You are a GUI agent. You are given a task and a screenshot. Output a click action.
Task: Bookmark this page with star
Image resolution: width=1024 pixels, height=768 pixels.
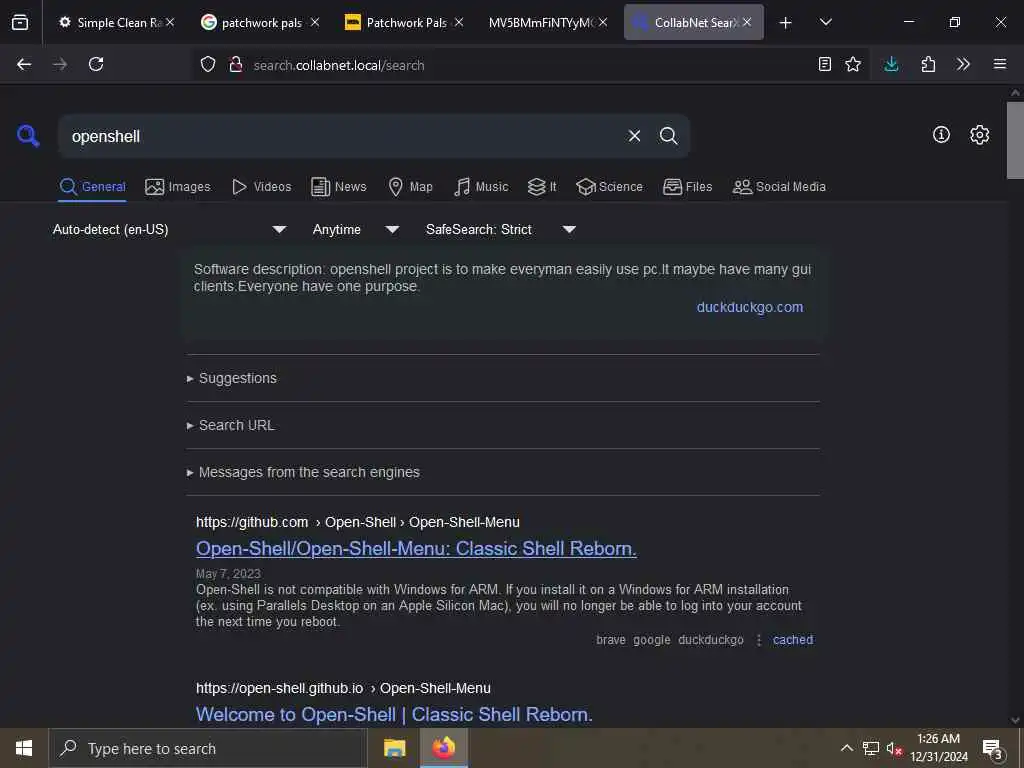pyautogui.click(x=853, y=64)
